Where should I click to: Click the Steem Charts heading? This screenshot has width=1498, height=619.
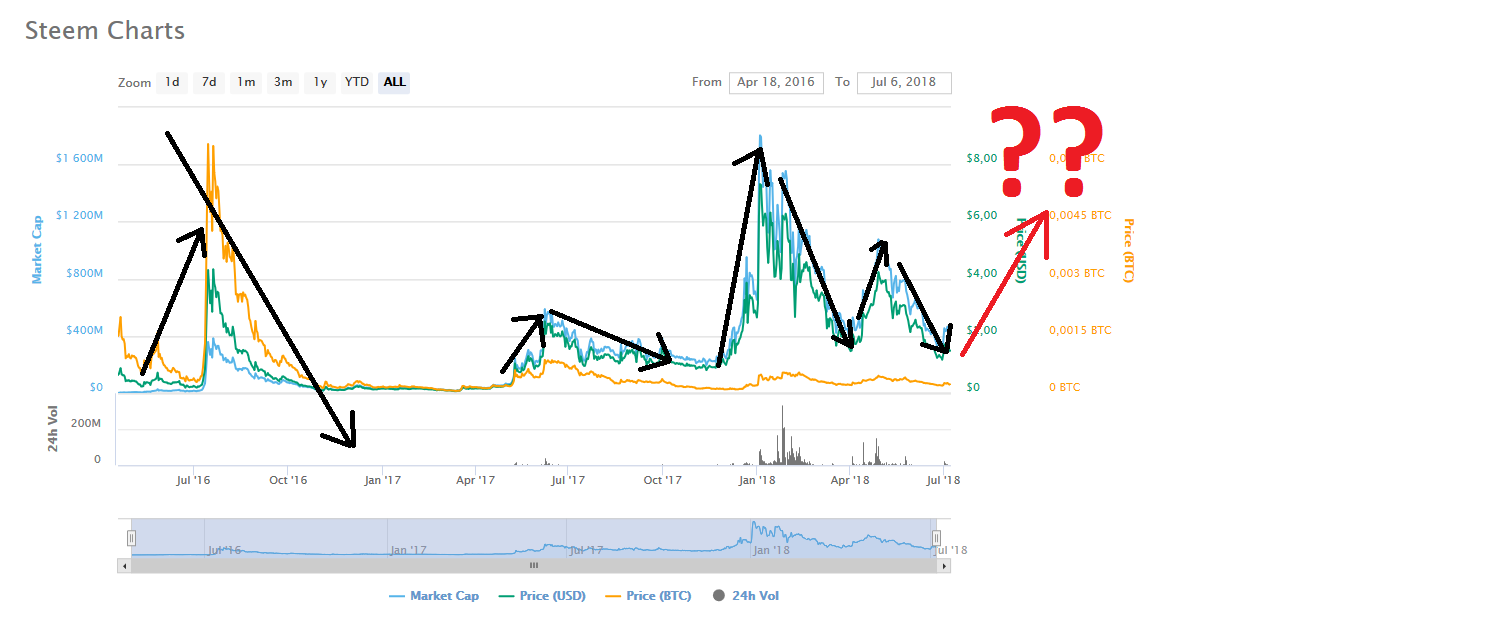[x=105, y=30]
